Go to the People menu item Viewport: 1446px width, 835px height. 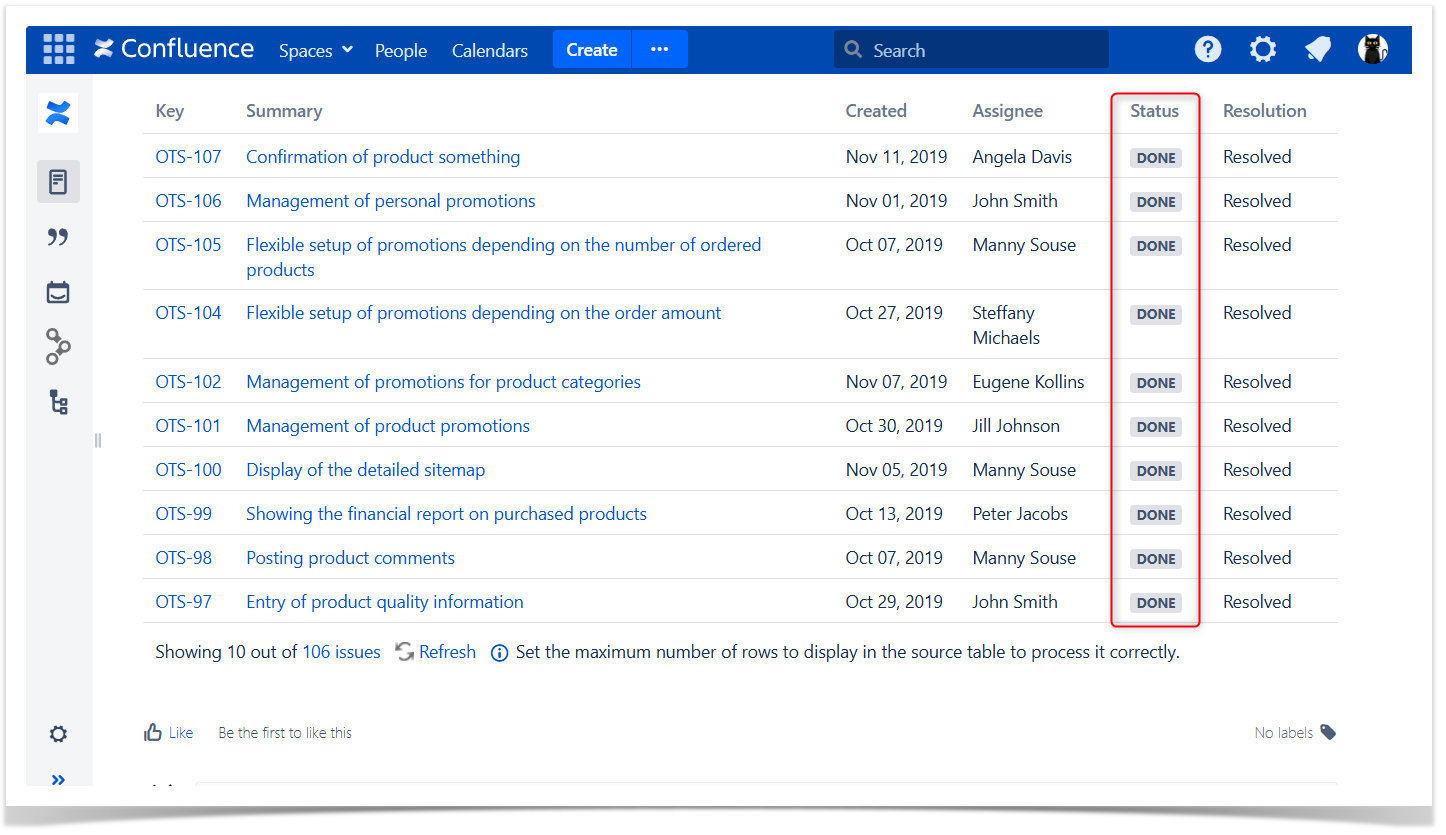click(401, 50)
